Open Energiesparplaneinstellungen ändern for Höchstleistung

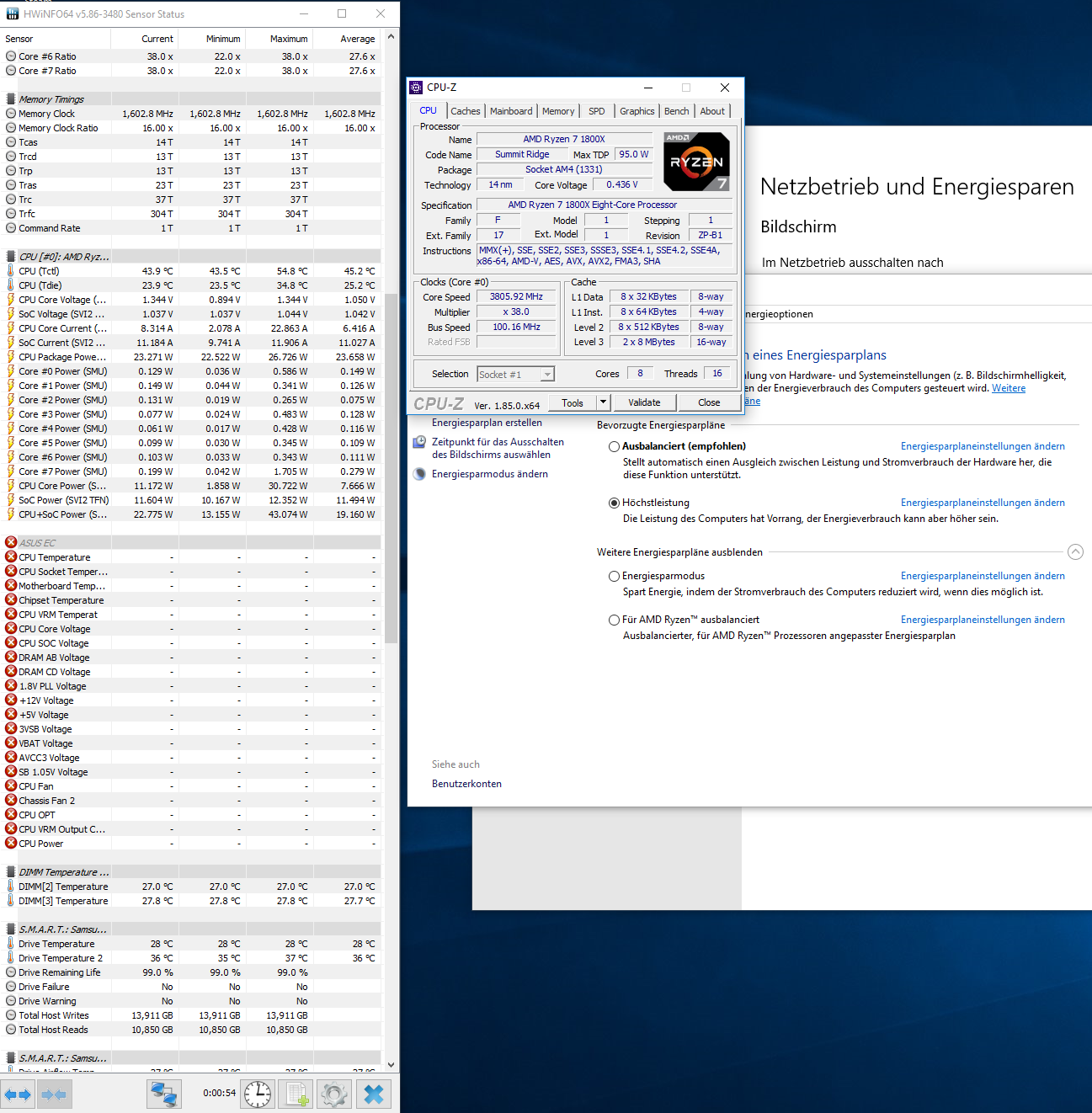[983, 503]
